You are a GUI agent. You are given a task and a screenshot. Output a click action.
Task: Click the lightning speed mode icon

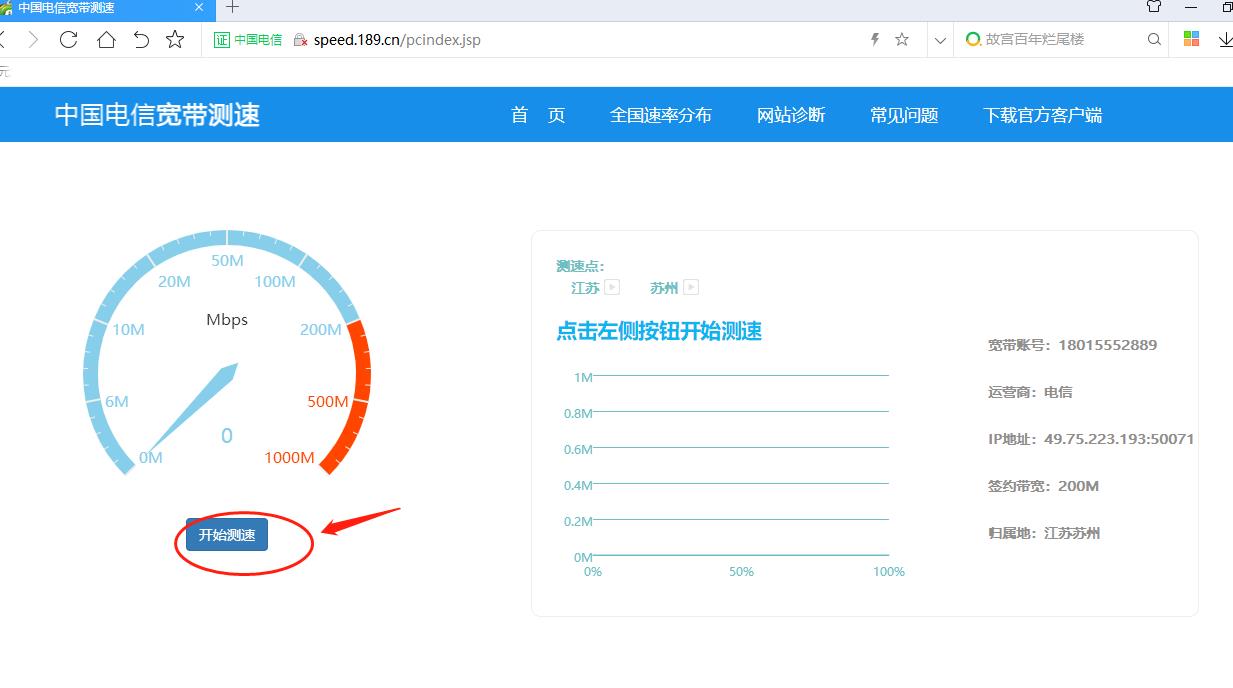[x=875, y=40]
